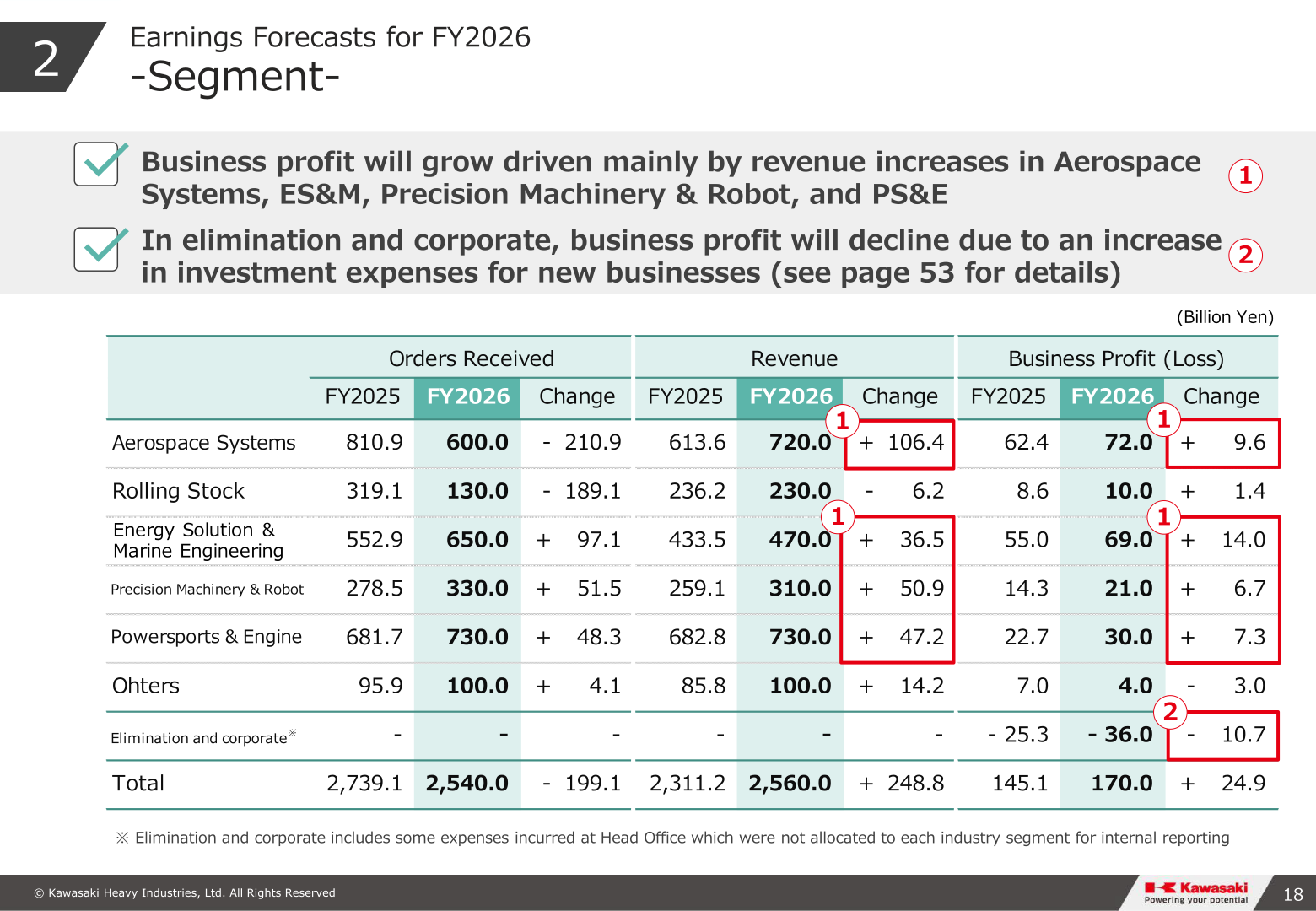The width and height of the screenshot is (1316, 911).
Task: Click the FY2025 header under Revenue
Action: coord(685,396)
